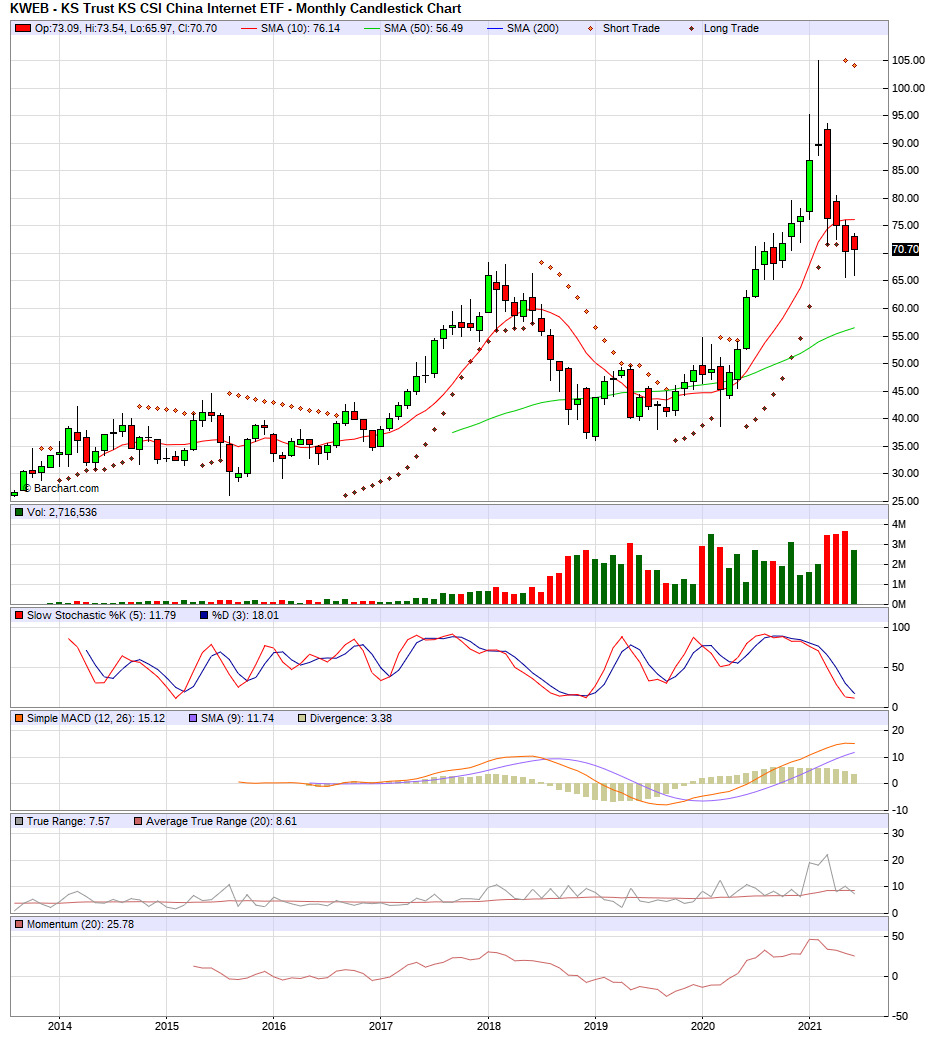Image resolution: width=930 pixels, height=1057 pixels.
Task: Click the red Slow Stochastic legend square
Action: (19, 615)
